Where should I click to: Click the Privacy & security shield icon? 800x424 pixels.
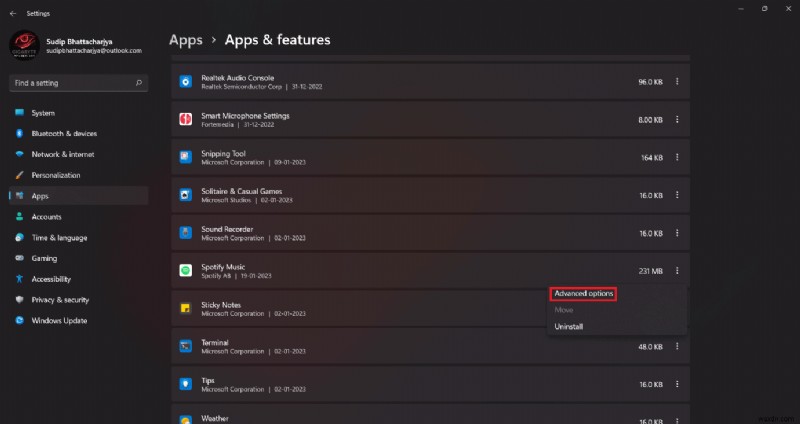19,300
